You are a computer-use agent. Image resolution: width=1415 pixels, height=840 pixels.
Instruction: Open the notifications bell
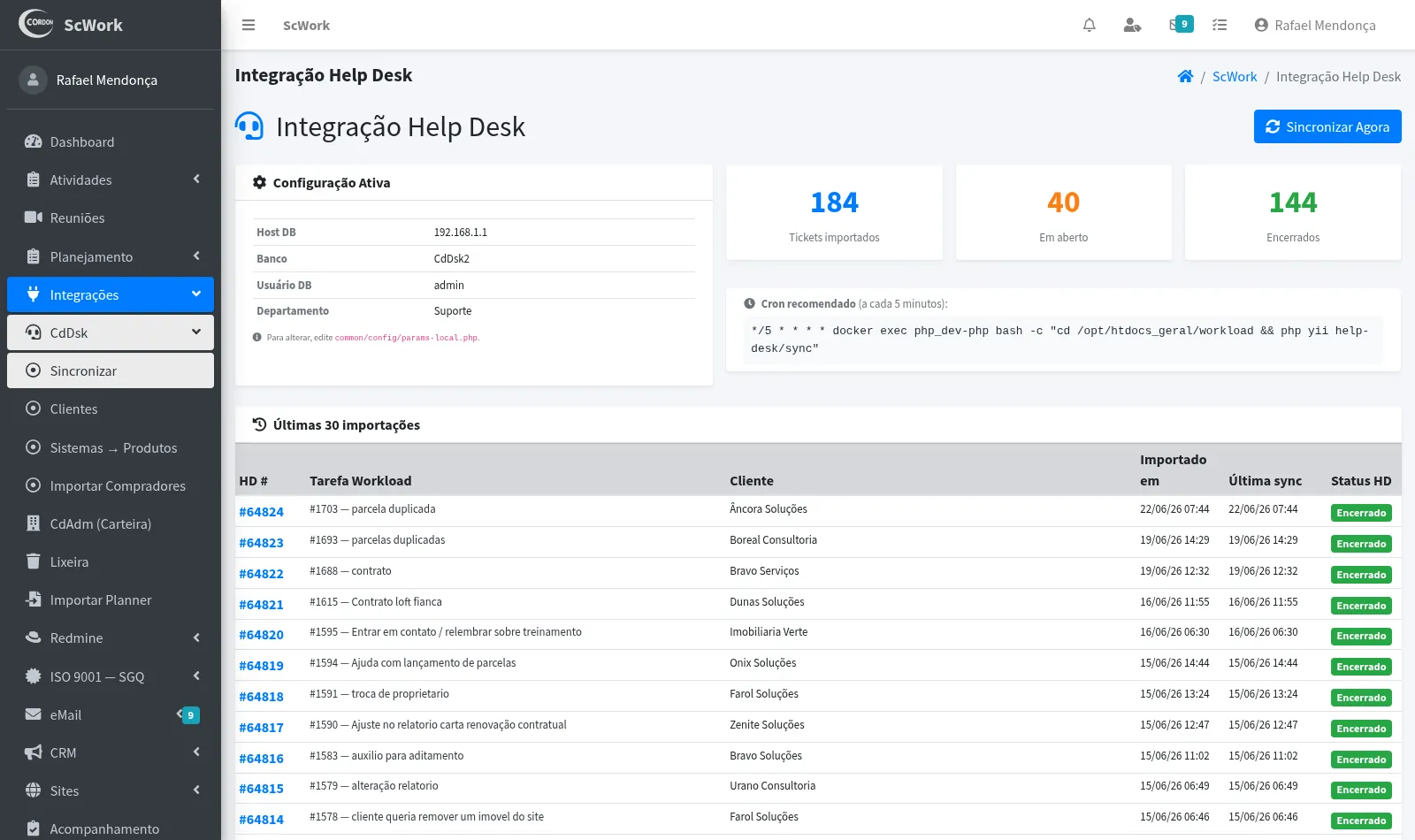point(1090,25)
